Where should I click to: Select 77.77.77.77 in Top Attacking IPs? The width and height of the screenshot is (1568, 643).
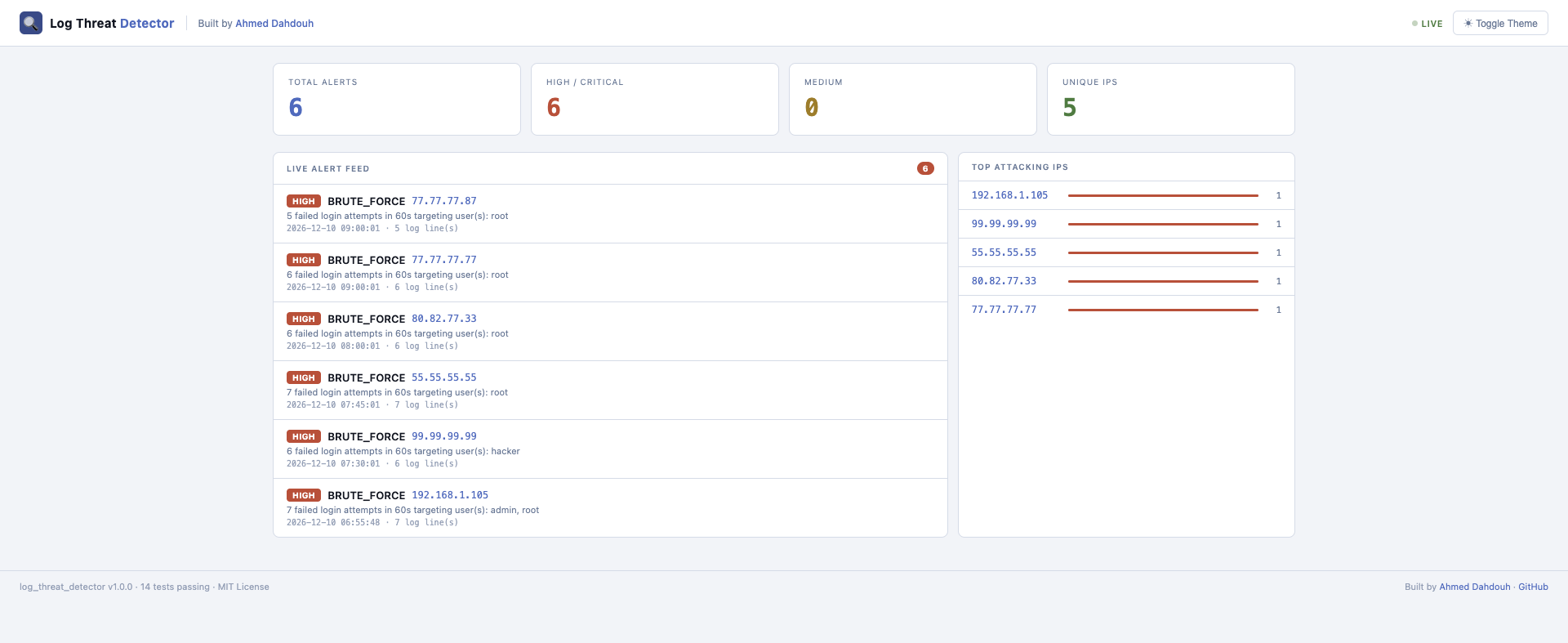tap(1004, 310)
